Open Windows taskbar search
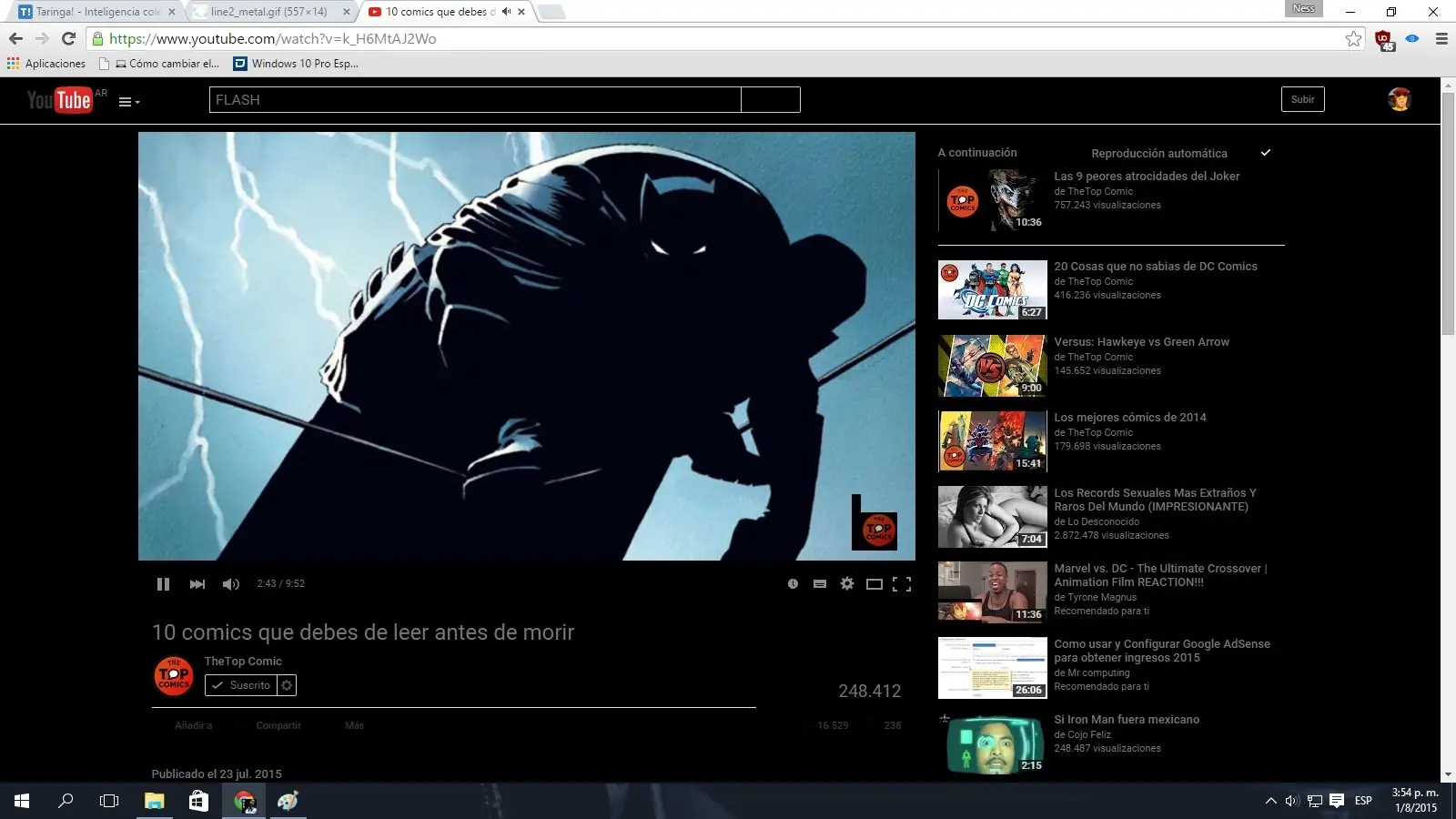 point(66,801)
